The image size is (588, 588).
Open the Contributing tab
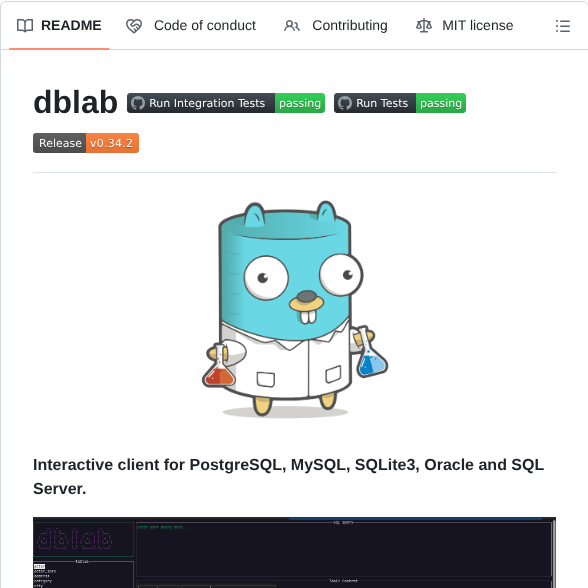click(x=335, y=26)
